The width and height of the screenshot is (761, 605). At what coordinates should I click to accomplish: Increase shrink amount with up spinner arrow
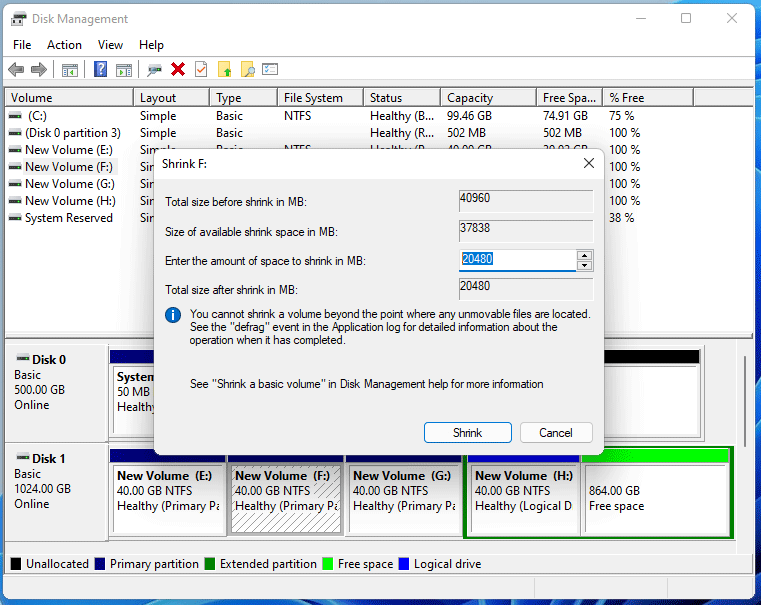tap(584, 255)
